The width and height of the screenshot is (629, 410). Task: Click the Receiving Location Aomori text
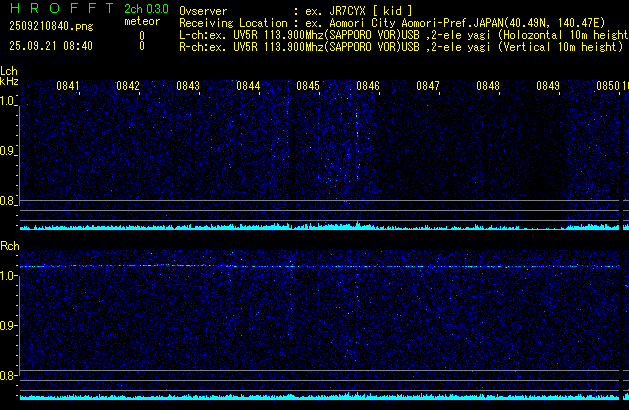(400, 22)
